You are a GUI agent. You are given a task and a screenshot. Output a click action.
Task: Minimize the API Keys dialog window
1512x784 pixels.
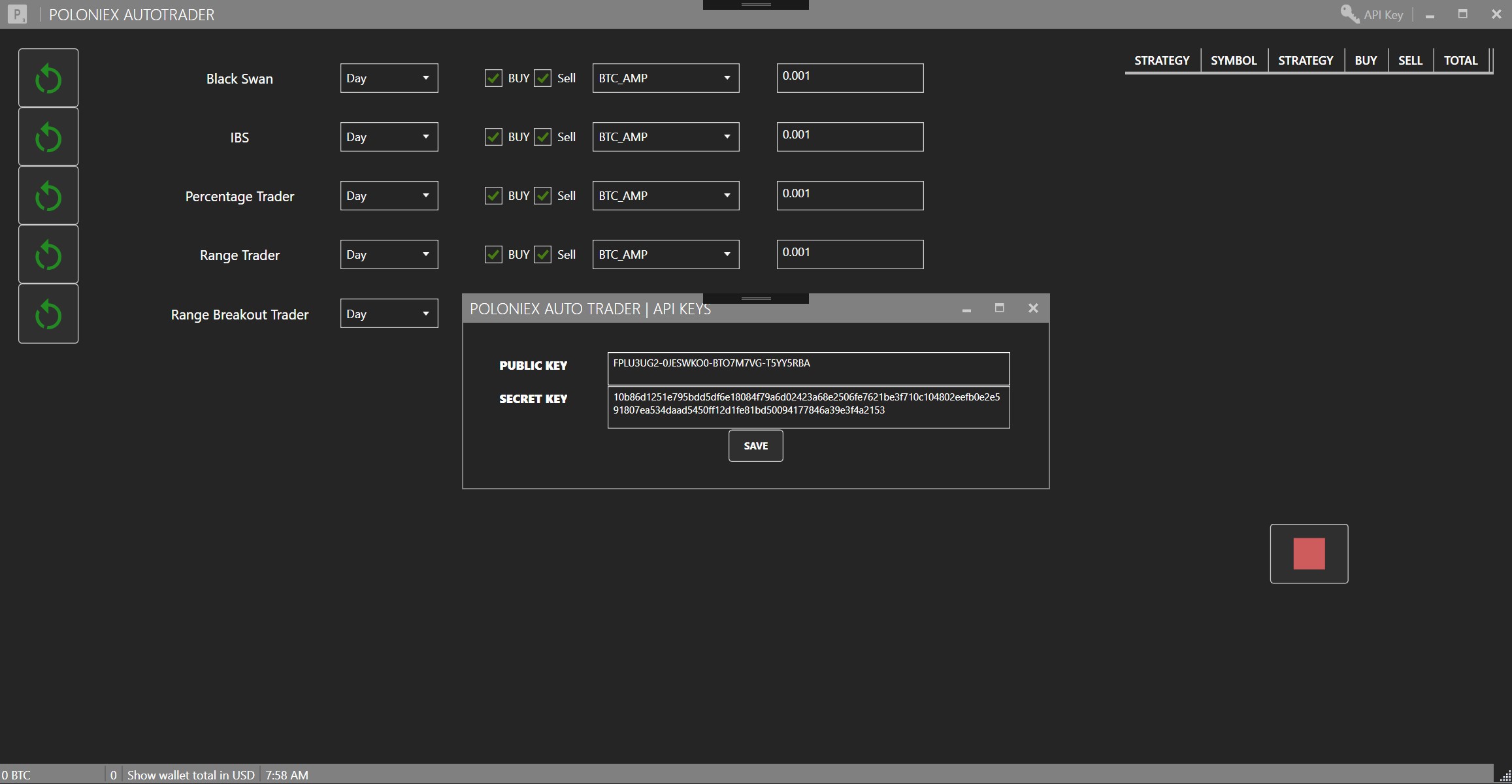point(966,309)
